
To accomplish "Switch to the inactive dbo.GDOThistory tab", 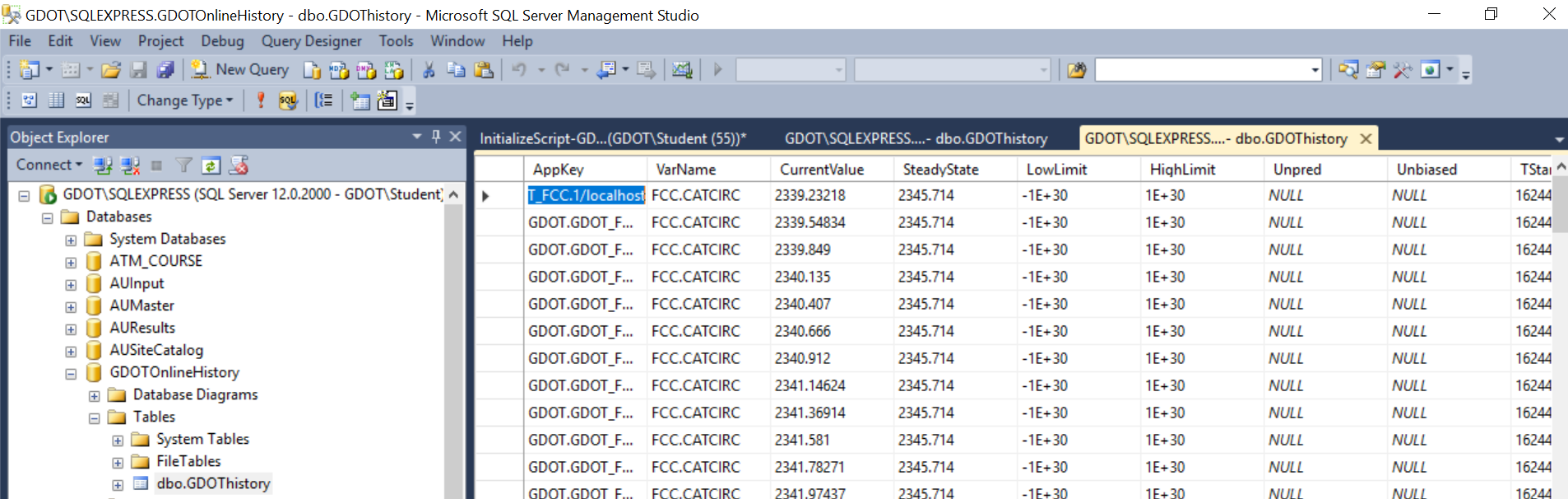I will click(x=916, y=138).
